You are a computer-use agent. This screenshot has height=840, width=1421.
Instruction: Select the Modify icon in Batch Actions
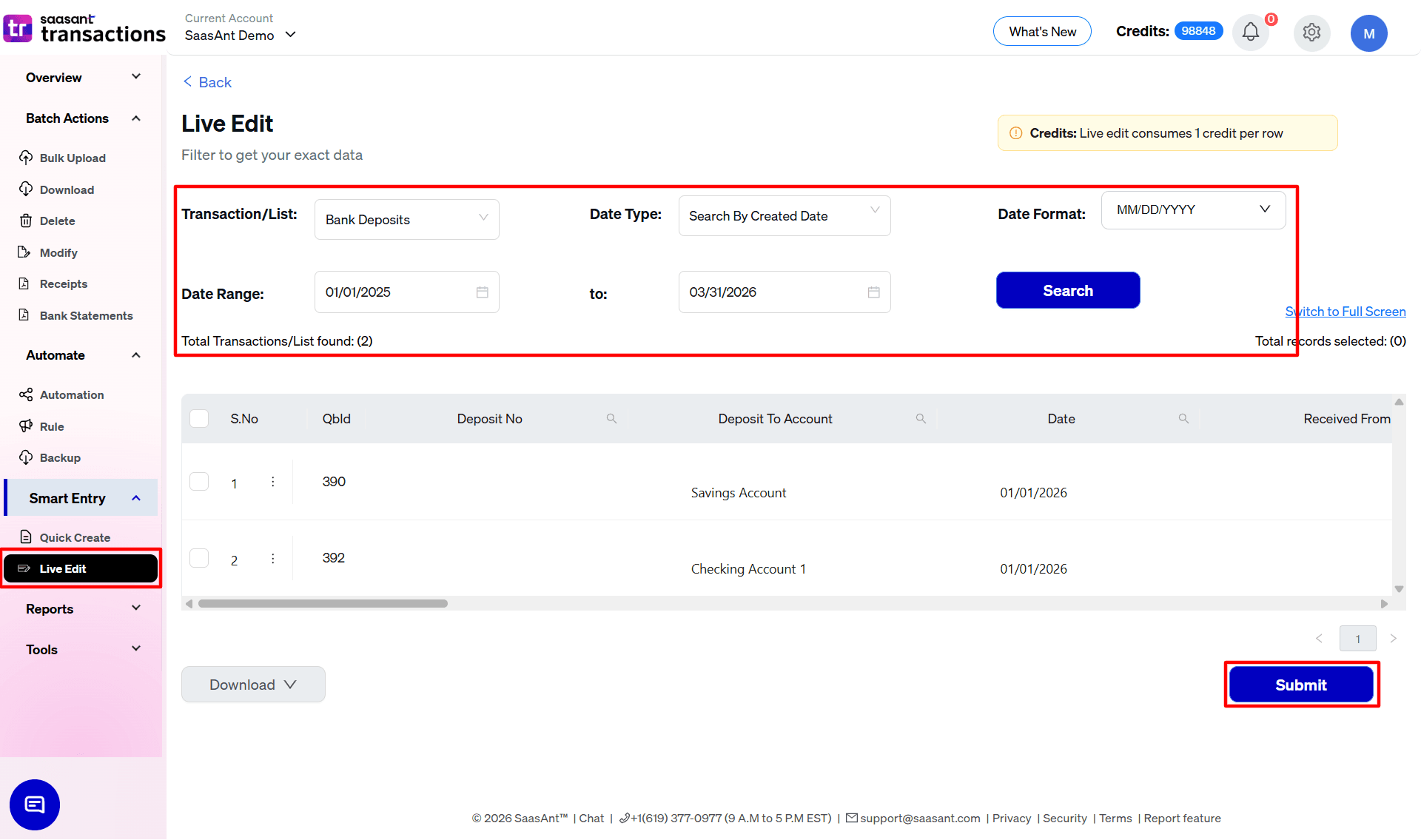point(26,252)
